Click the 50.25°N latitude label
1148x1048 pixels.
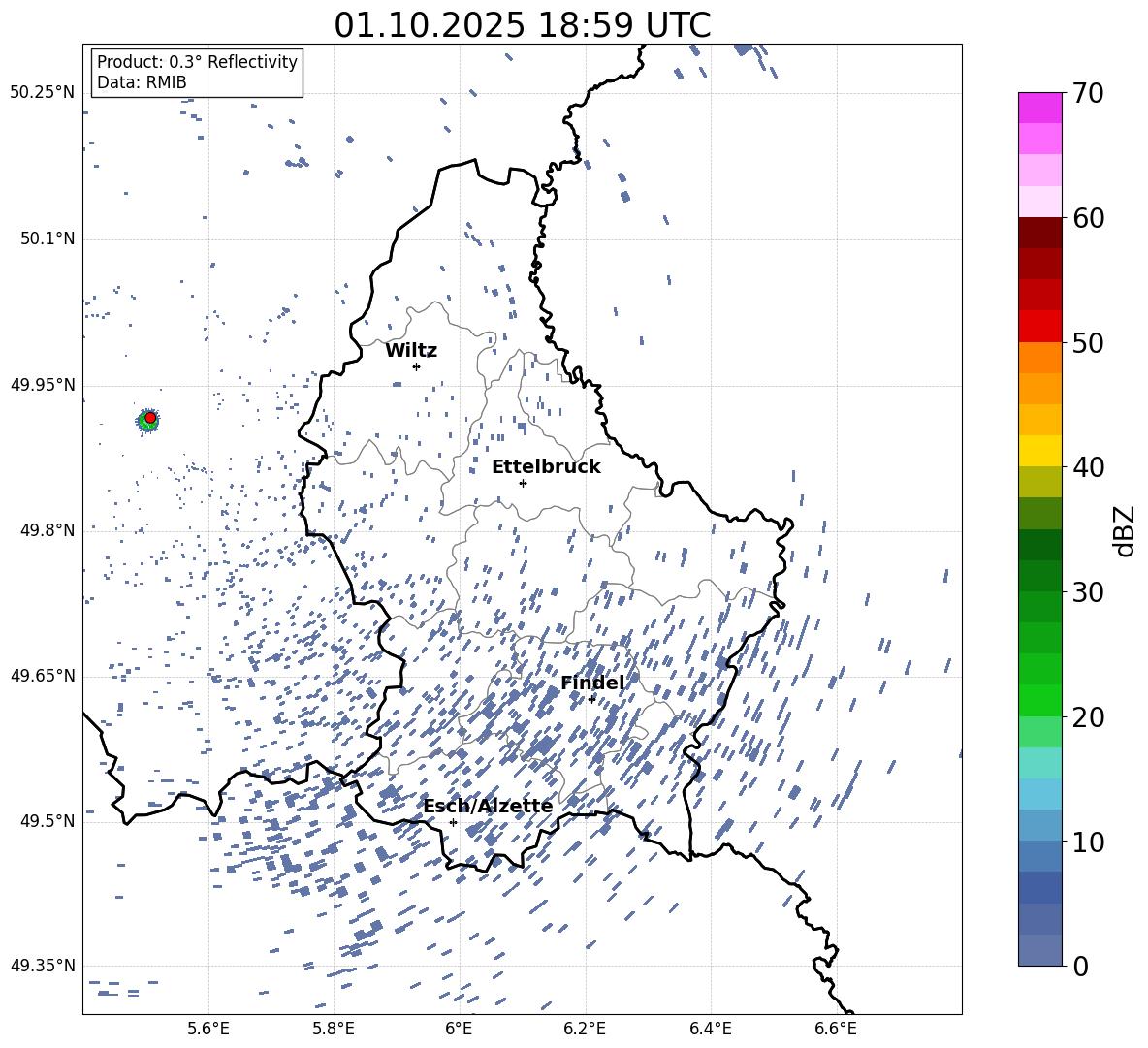coord(43,93)
